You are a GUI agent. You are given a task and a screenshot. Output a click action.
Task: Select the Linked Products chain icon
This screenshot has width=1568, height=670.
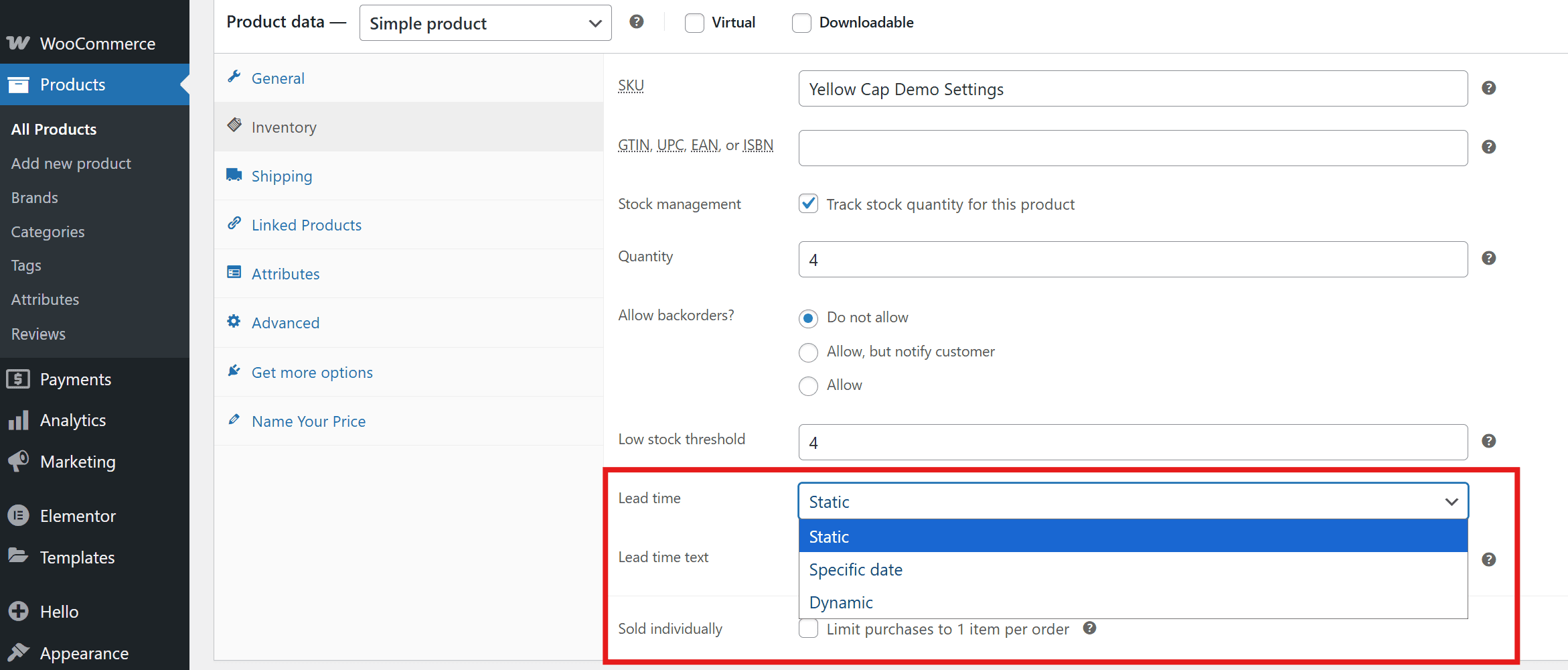234,223
